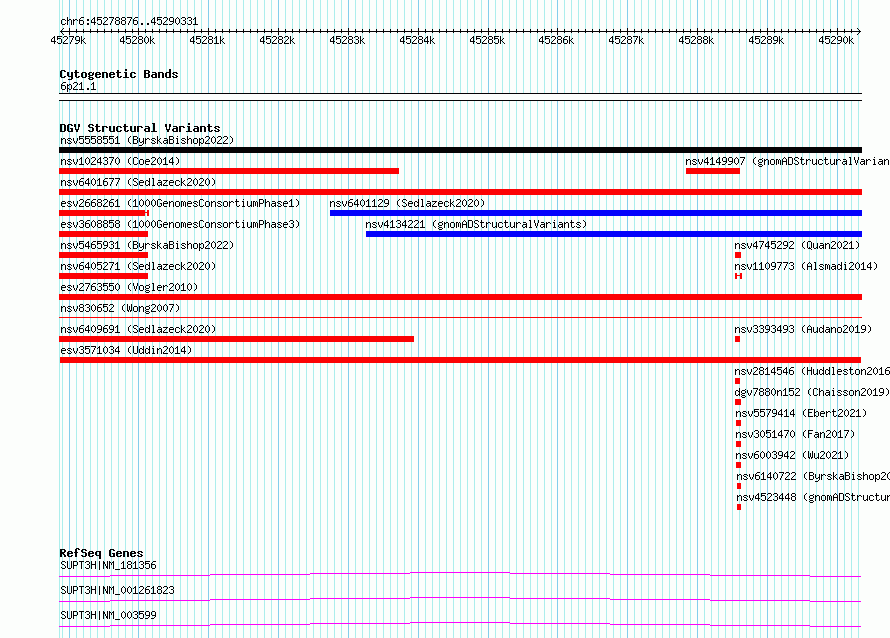
Task: Click the red nsv4149907 variant bar
Action: [x=712, y=171]
